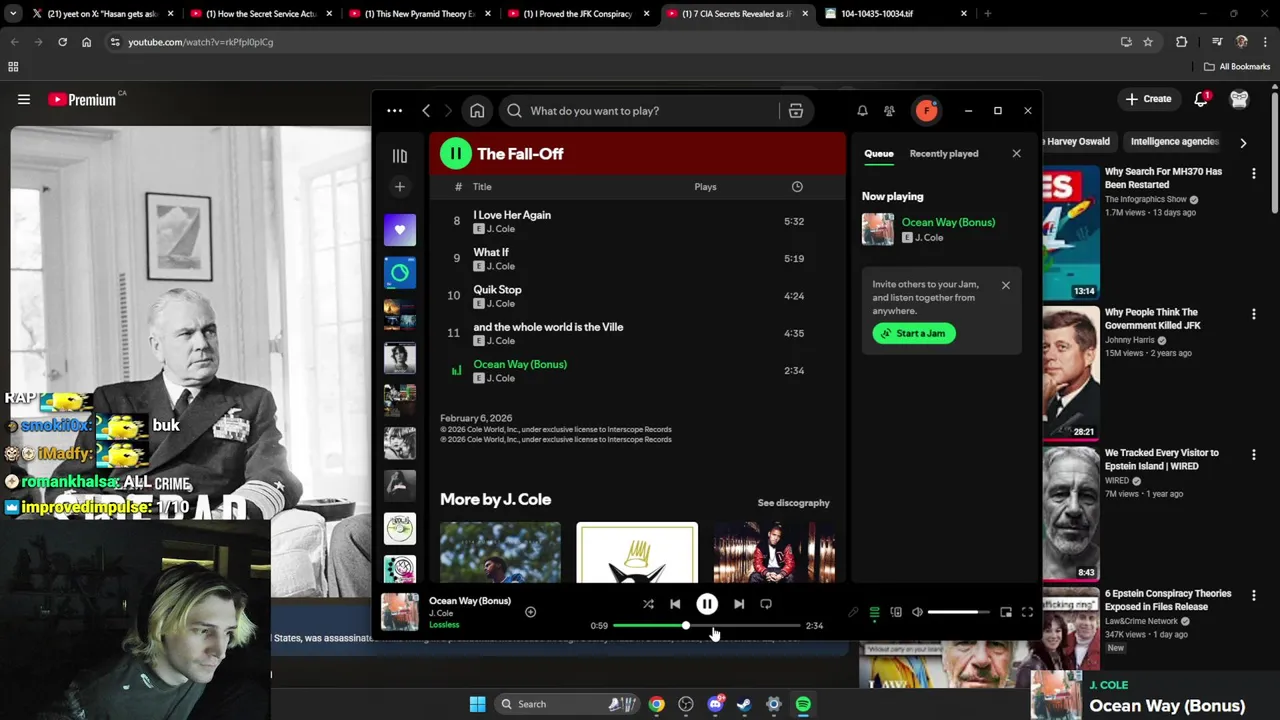Collapse Your Library in Spotify sidebar
This screenshot has height=720, width=1280.
(399, 156)
